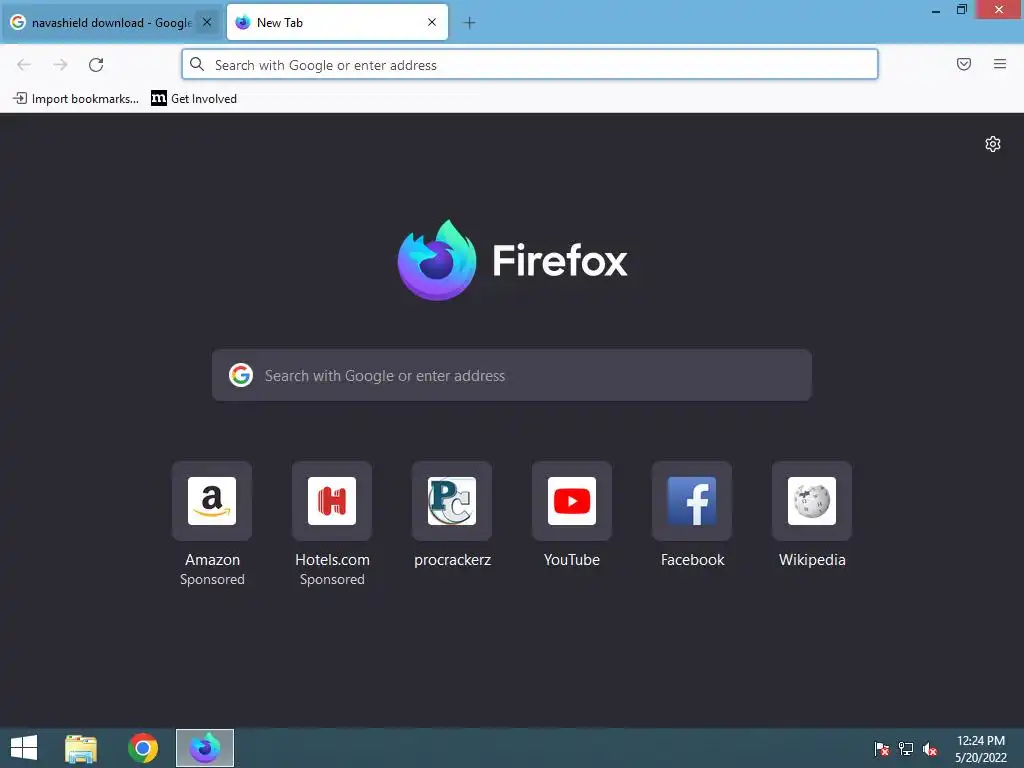1024x768 pixels.
Task: Open File Explorer from the taskbar
Action: click(x=81, y=748)
